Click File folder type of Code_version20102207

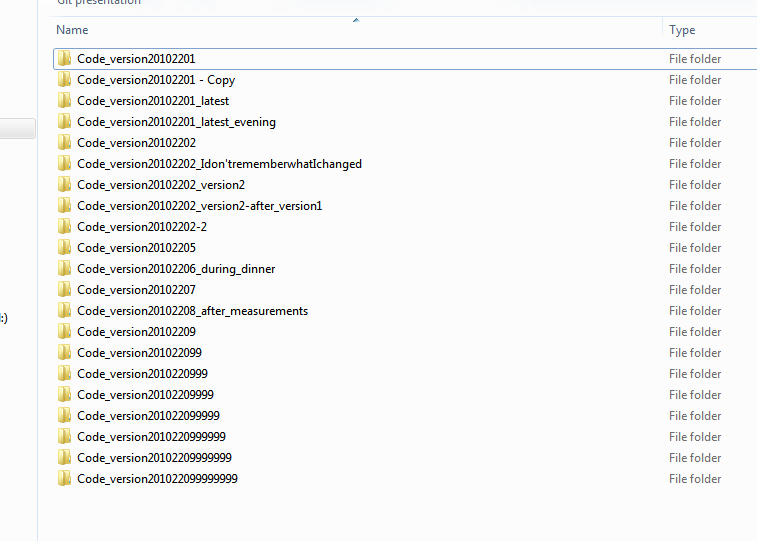(x=695, y=290)
